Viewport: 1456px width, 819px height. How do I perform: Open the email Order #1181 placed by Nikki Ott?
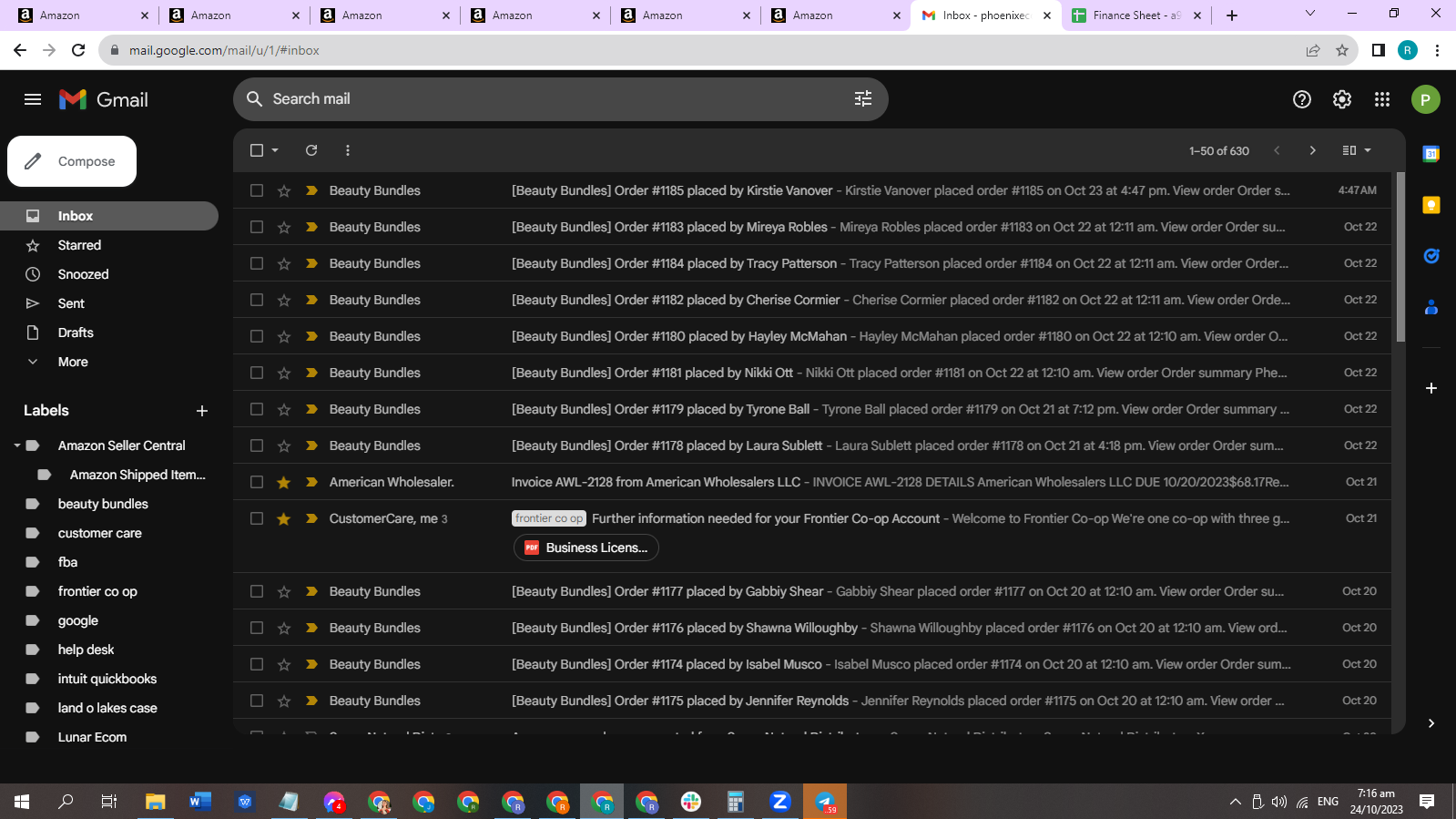pyautogui.click(x=812, y=373)
